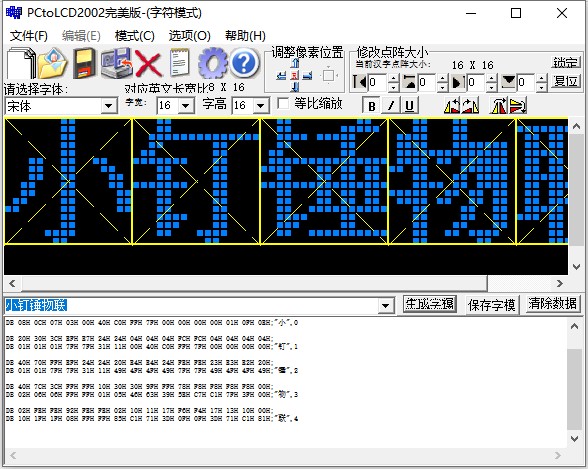Click the shift pixels up arrow icon
This screenshot has width=588, height=469.
pyautogui.click(x=295, y=64)
